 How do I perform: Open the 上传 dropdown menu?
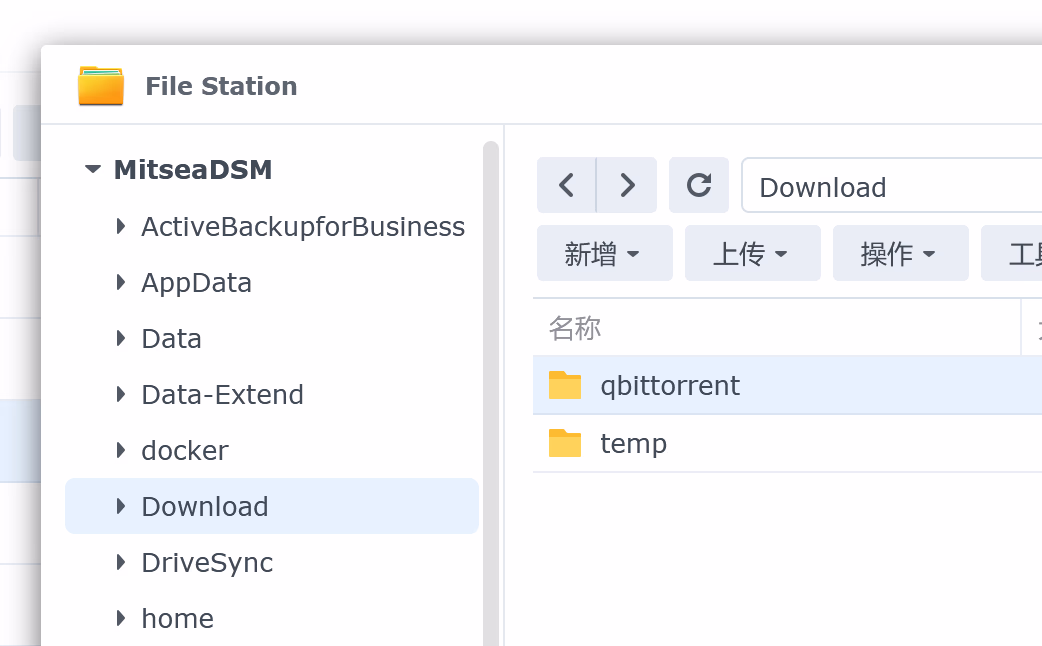pos(752,254)
